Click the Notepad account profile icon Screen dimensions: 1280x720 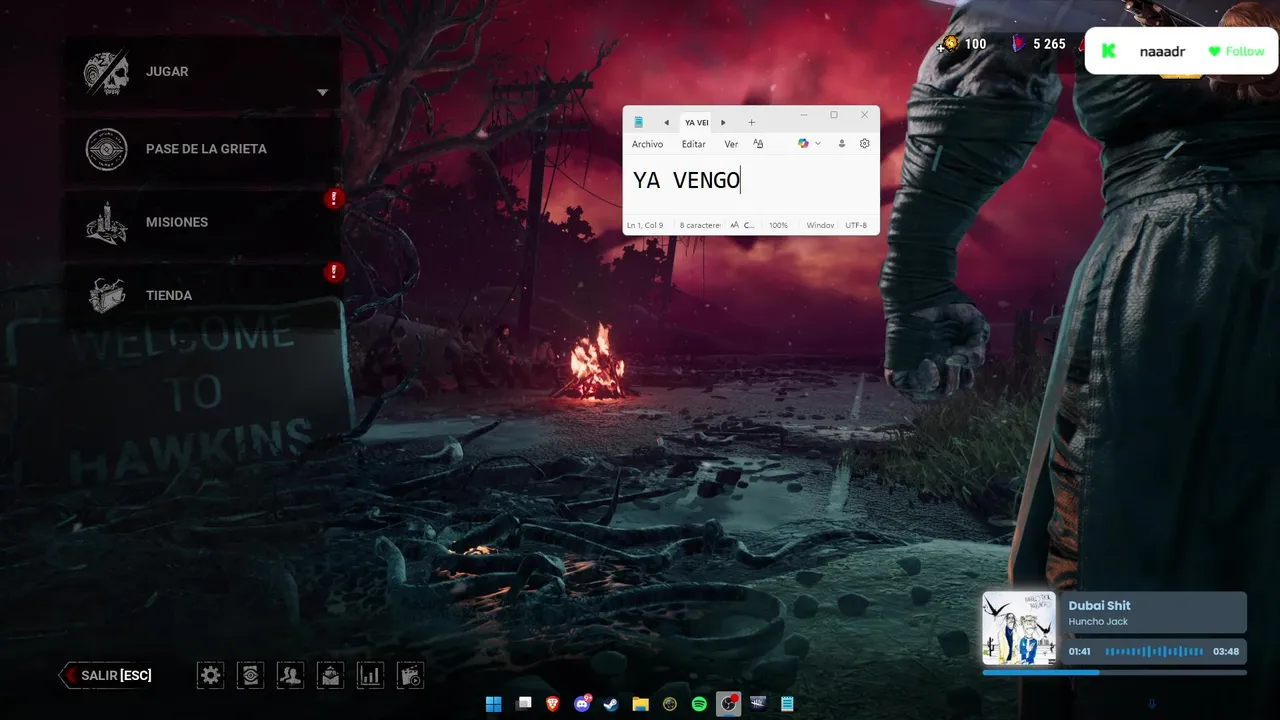tap(842, 144)
